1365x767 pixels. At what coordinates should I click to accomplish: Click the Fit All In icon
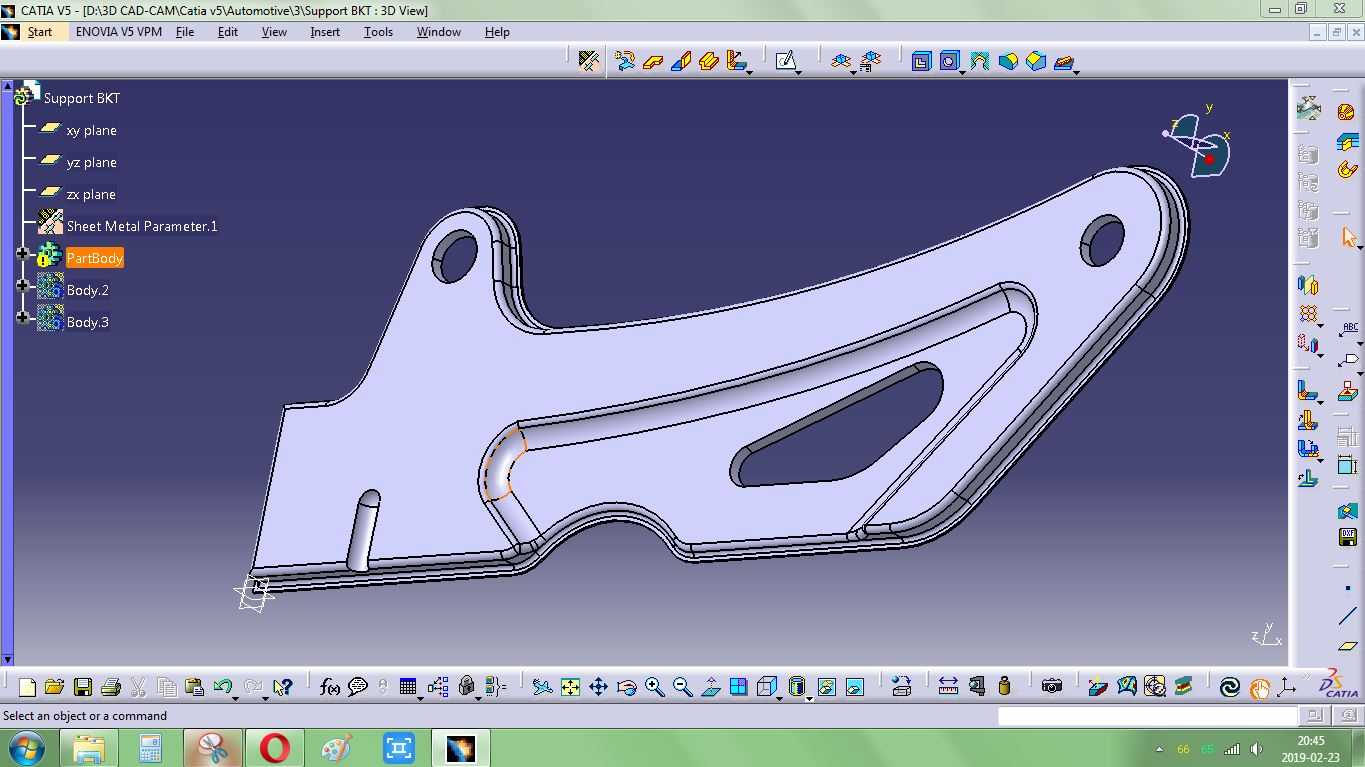coord(570,687)
